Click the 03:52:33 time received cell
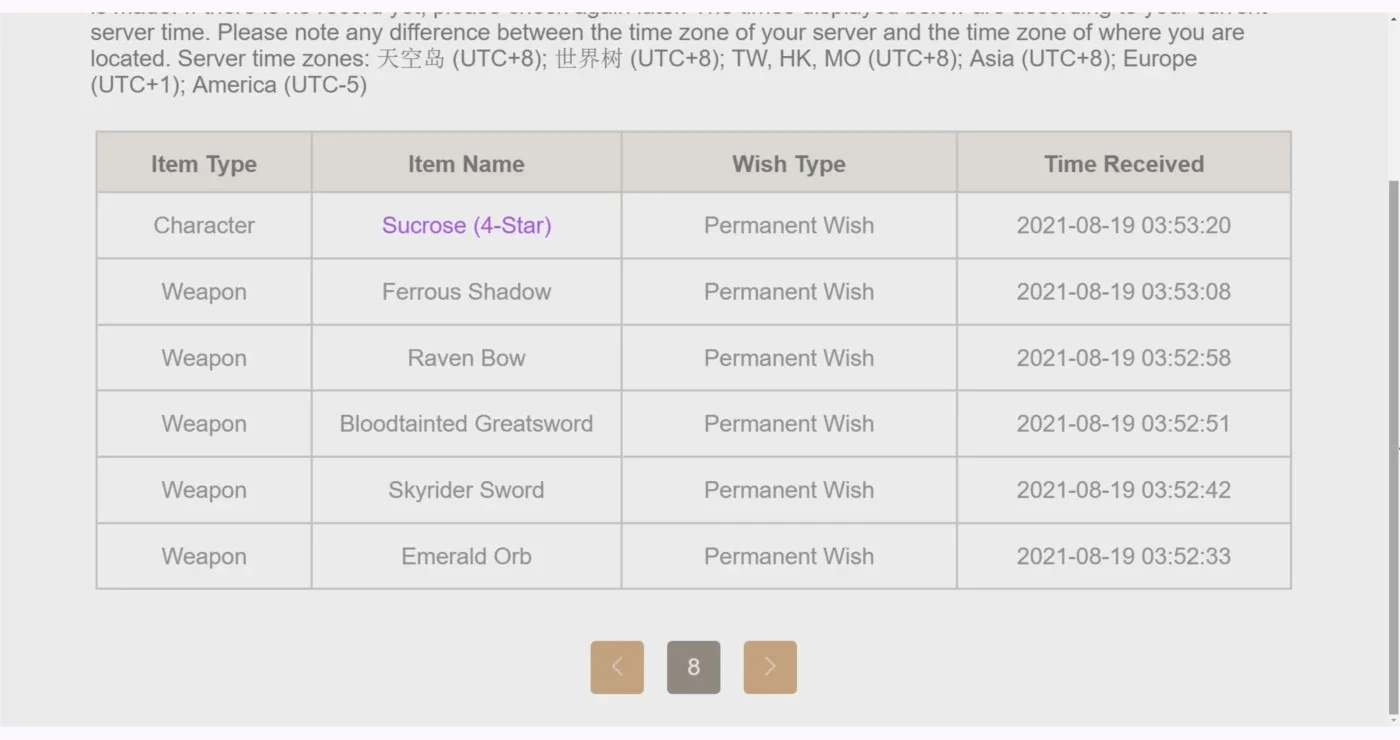Image resolution: width=1400 pixels, height=740 pixels. (1124, 556)
